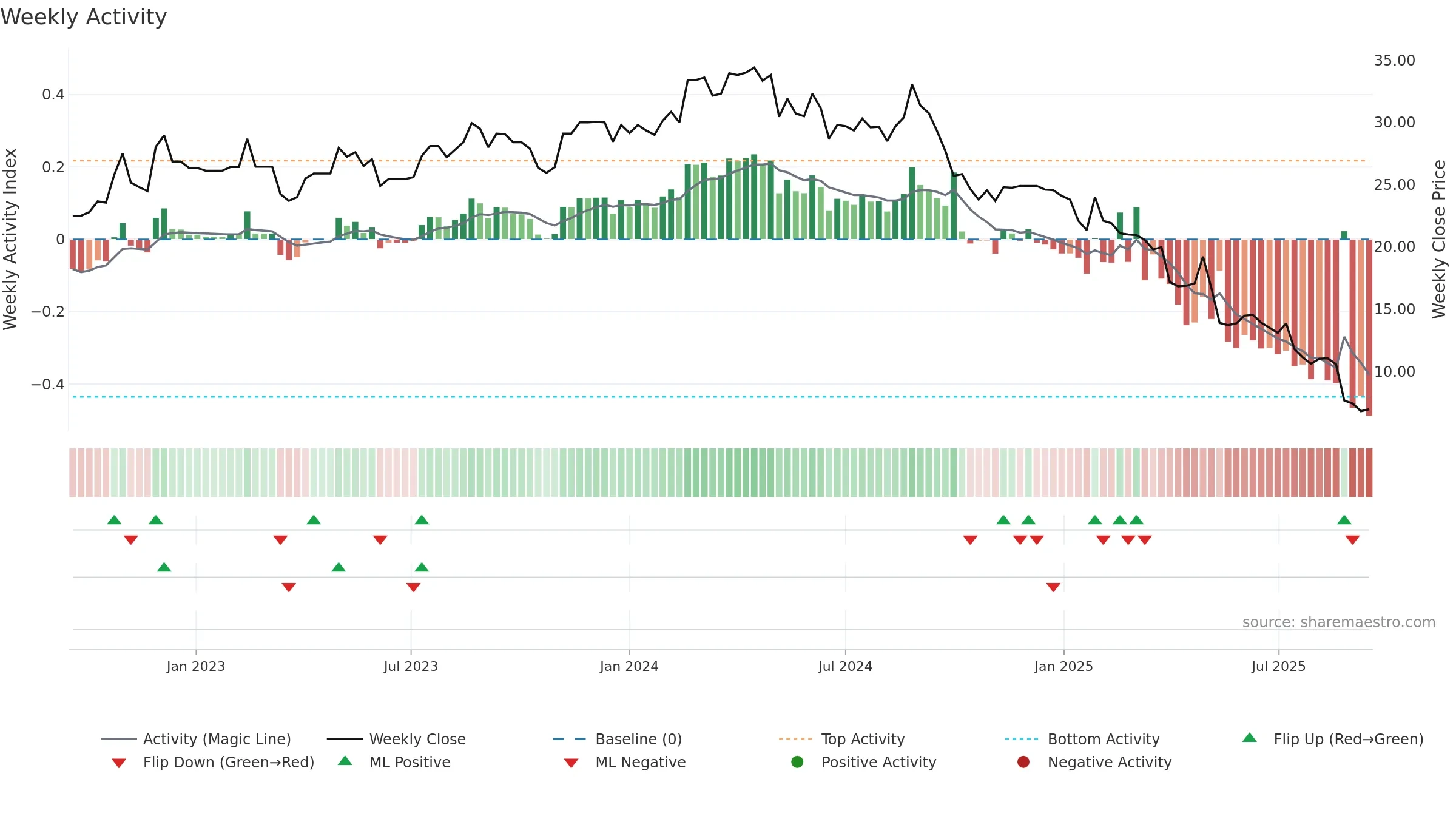Click the Jul 2023 axis label
This screenshot has width=1456, height=819.
pyautogui.click(x=411, y=666)
